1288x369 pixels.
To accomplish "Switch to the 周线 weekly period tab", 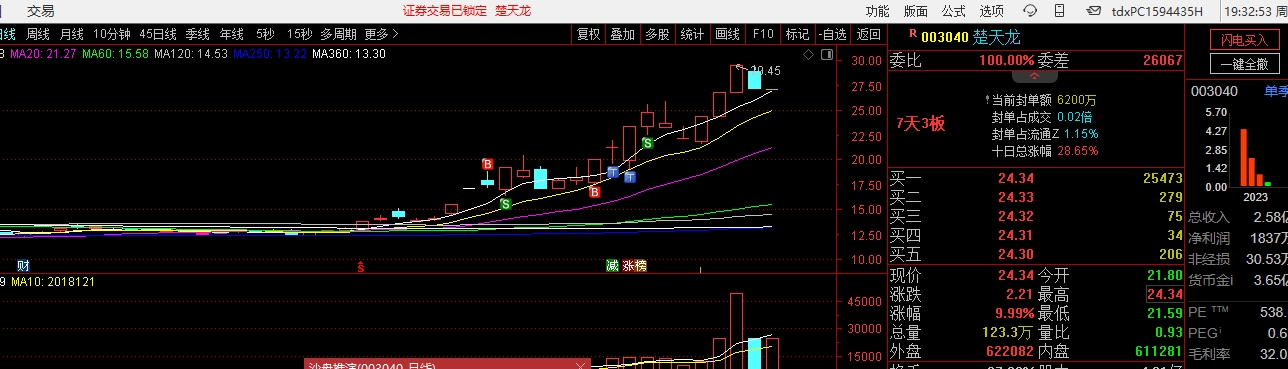I will pyautogui.click(x=39, y=33).
